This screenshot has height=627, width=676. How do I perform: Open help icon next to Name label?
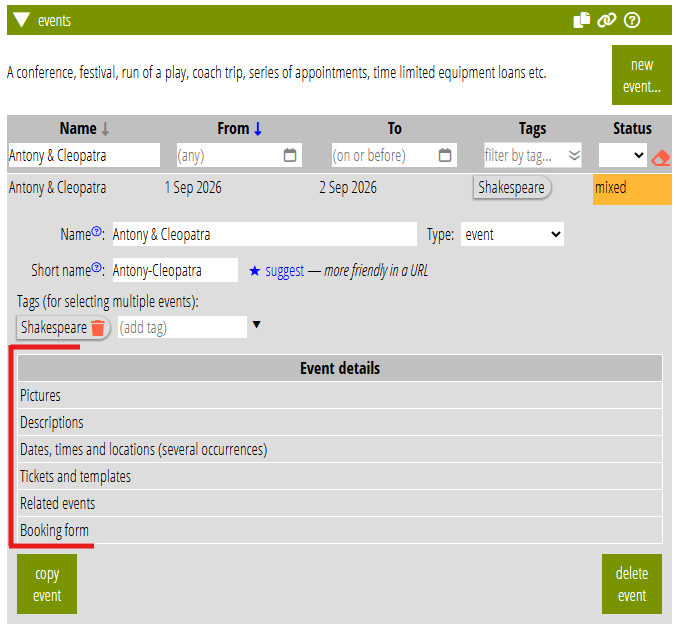[x=97, y=231]
